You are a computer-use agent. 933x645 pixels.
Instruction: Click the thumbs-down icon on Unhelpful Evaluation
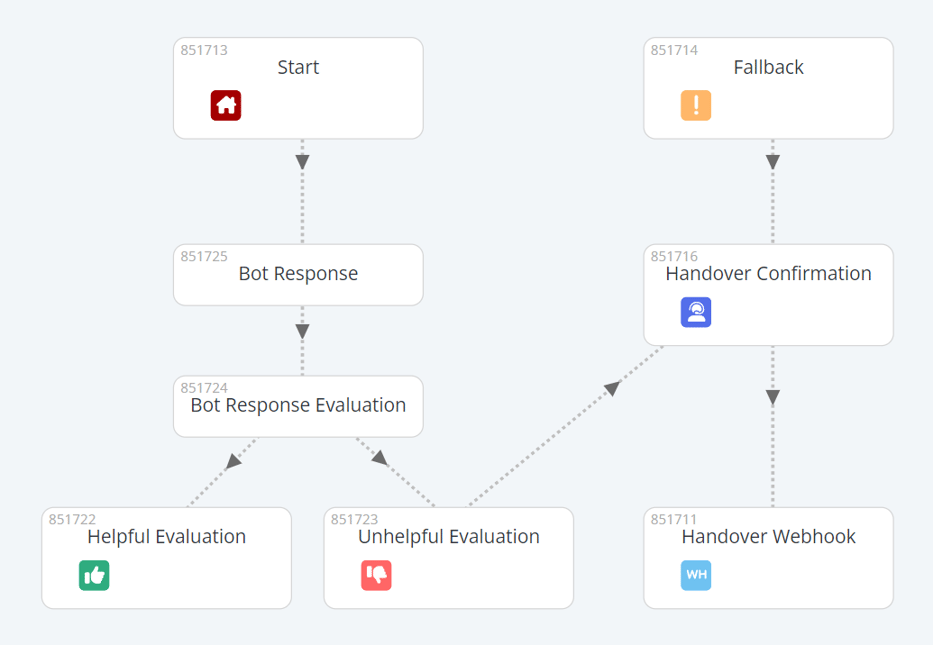pyautogui.click(x=376, y=575)
